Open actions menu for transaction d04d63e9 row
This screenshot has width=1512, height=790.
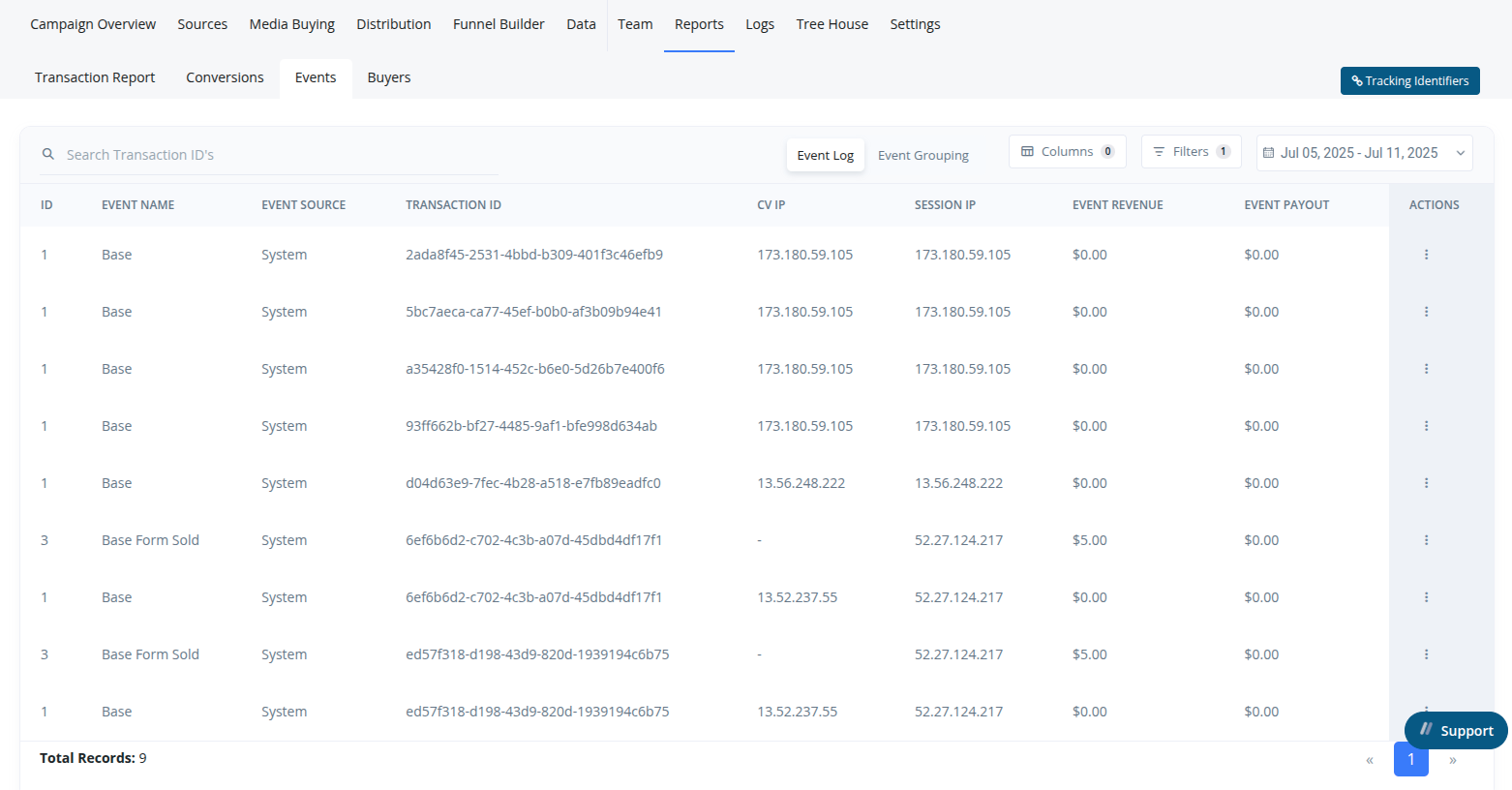click(1426, 483)
